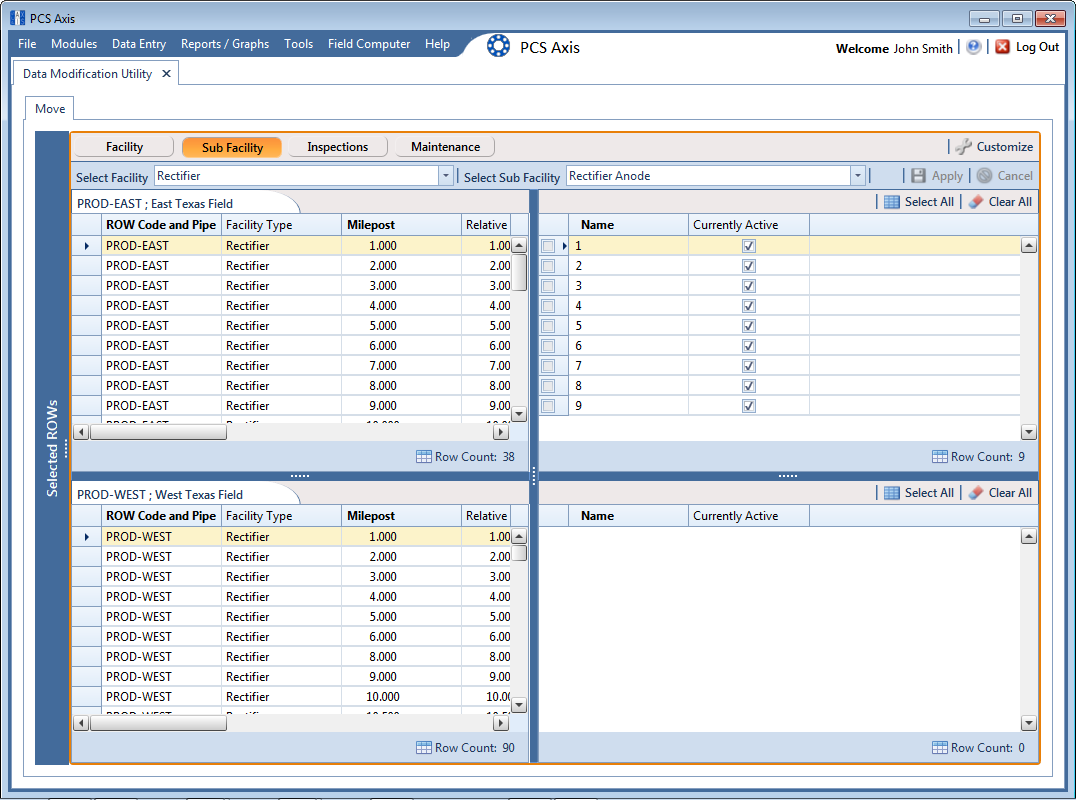Click horizontal scrollbar thumb in PROD-EAST grid
The image size is (1076, 800).
(159, 432)
